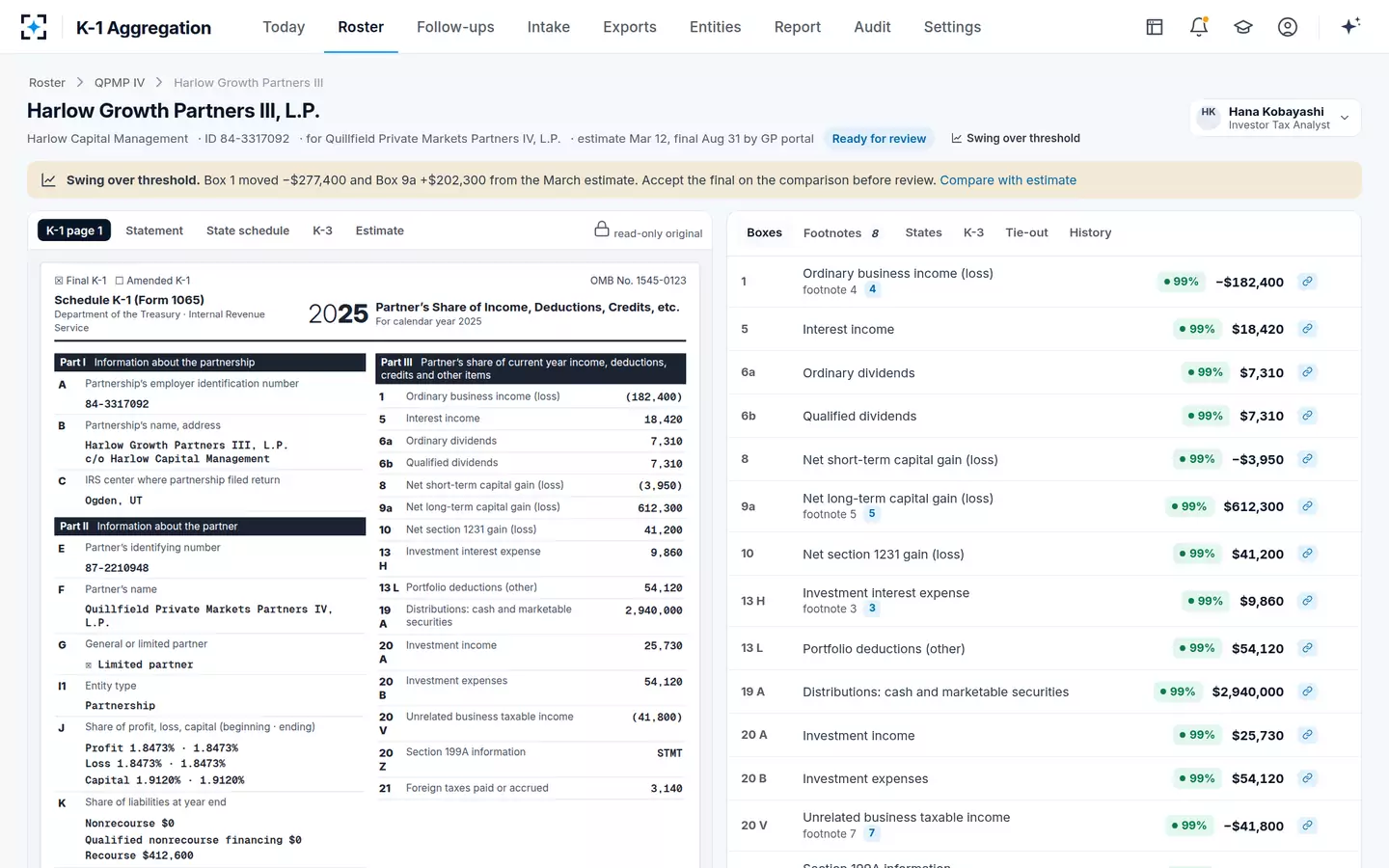Click link icon on Interest income row
The height and width of the screenshot is (868, 1389).
(1307, 329)
